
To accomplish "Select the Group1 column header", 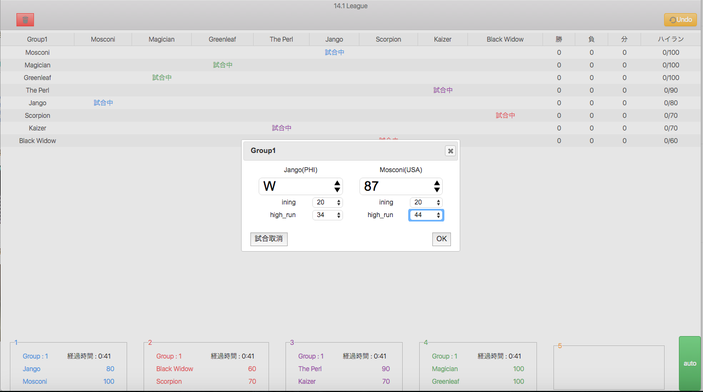I will point(37,39).
